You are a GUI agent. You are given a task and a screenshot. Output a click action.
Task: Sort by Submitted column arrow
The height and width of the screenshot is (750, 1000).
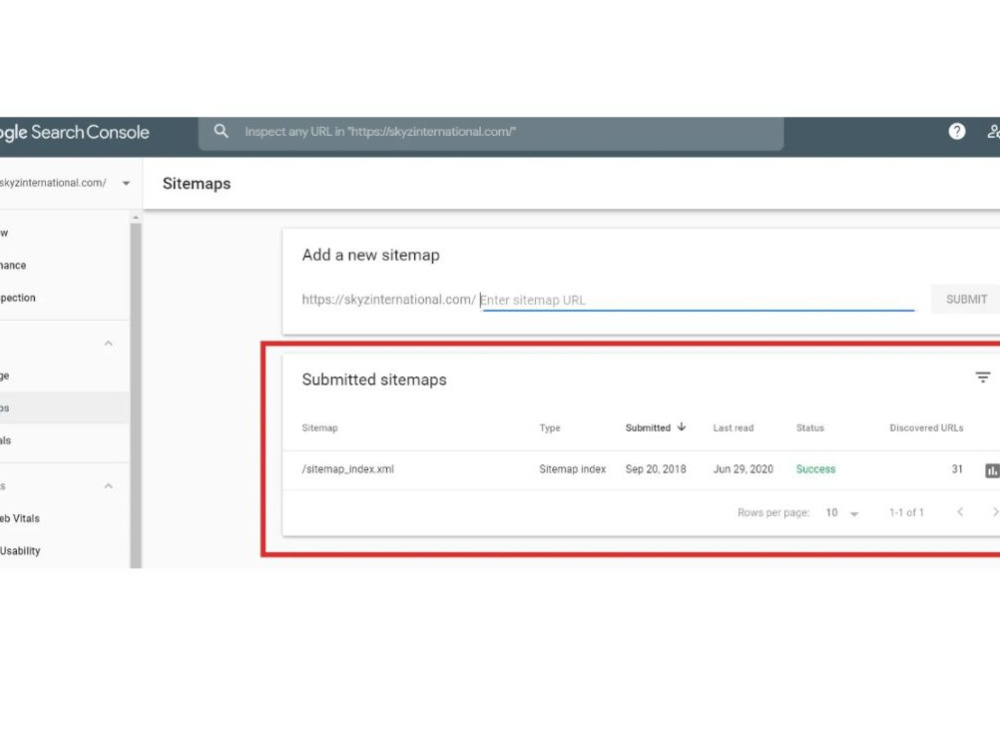point(681,427)
